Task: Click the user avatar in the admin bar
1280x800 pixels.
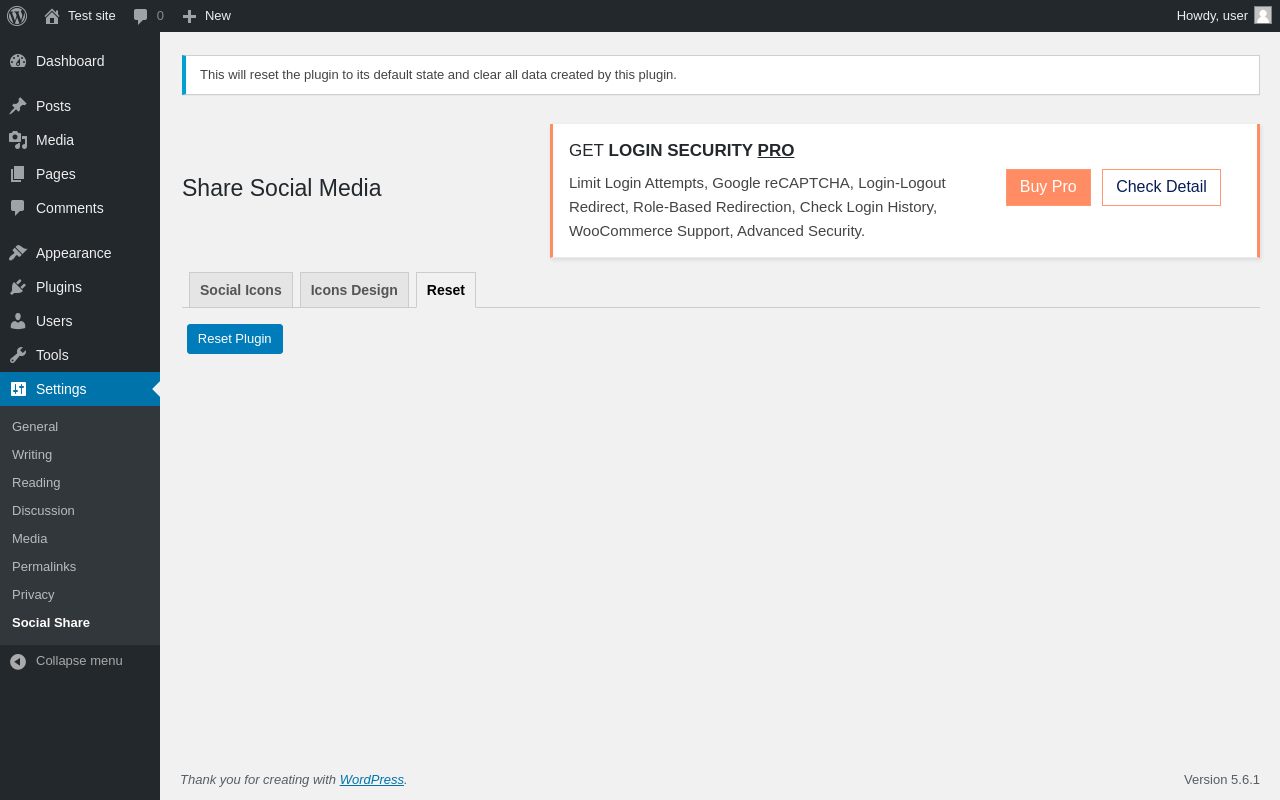Action: (x=1263, y=15)
